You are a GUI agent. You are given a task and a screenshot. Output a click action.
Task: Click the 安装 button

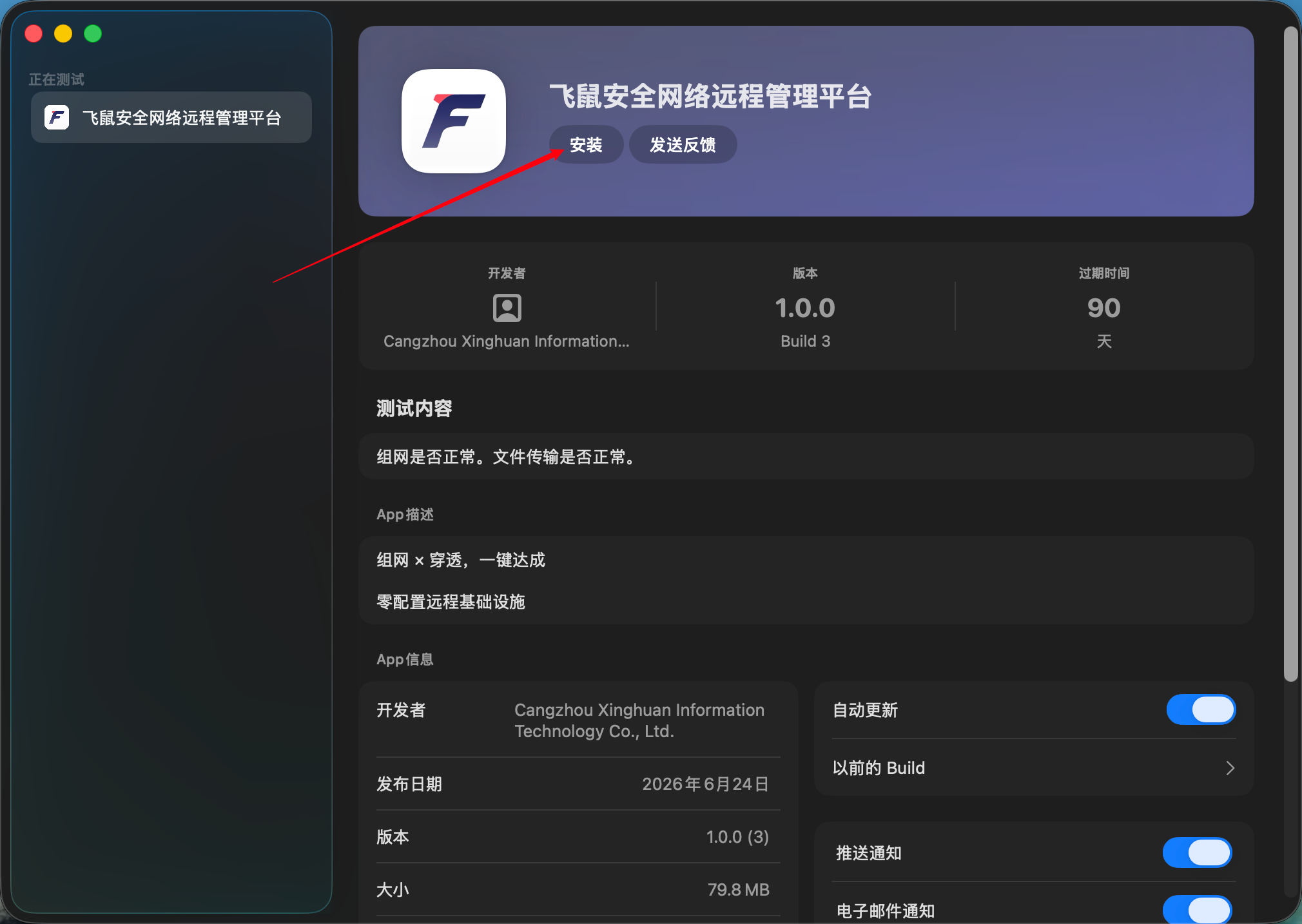(x=586, y=144)
